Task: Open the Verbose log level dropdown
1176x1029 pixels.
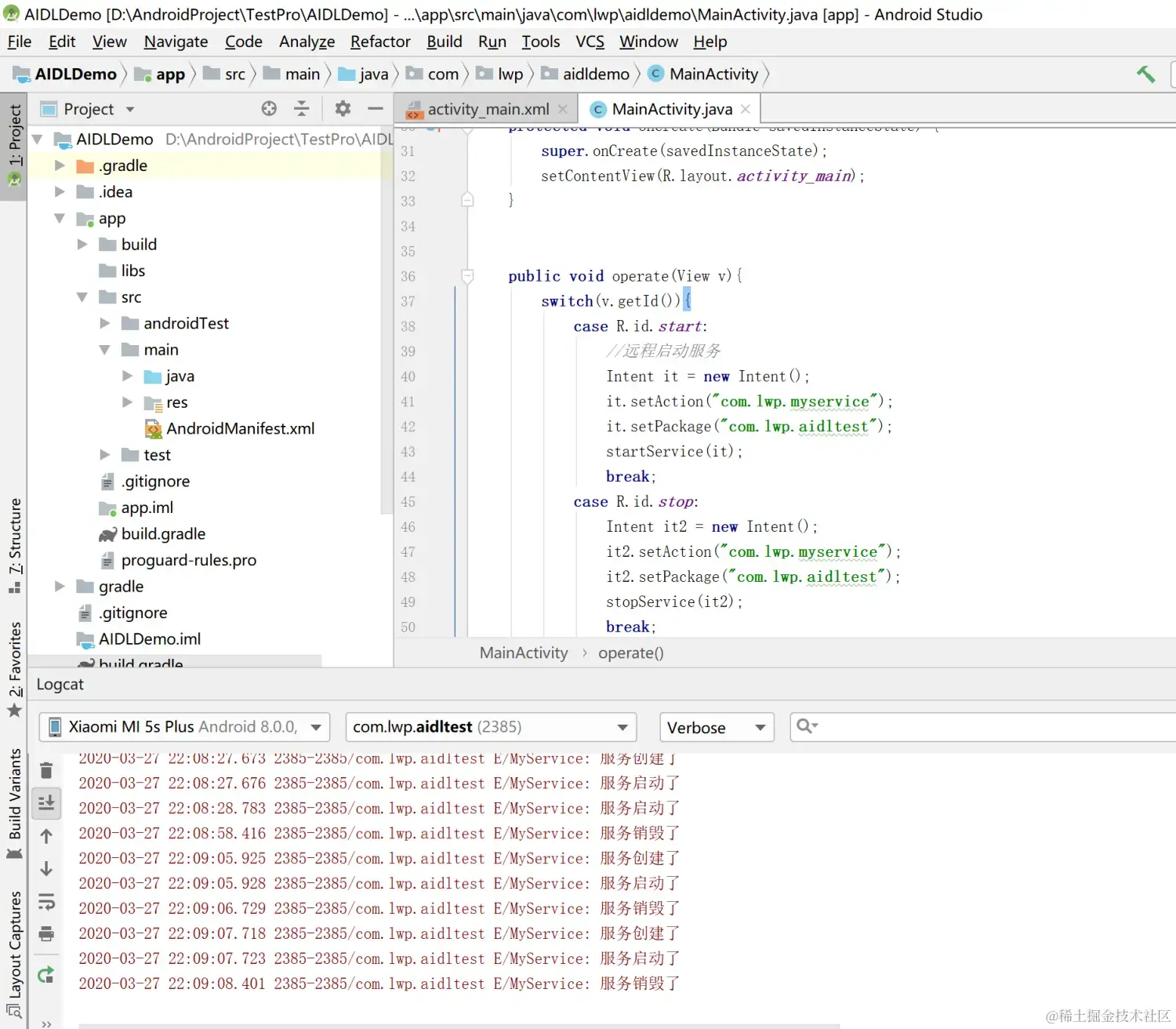Action: point(717,727)
